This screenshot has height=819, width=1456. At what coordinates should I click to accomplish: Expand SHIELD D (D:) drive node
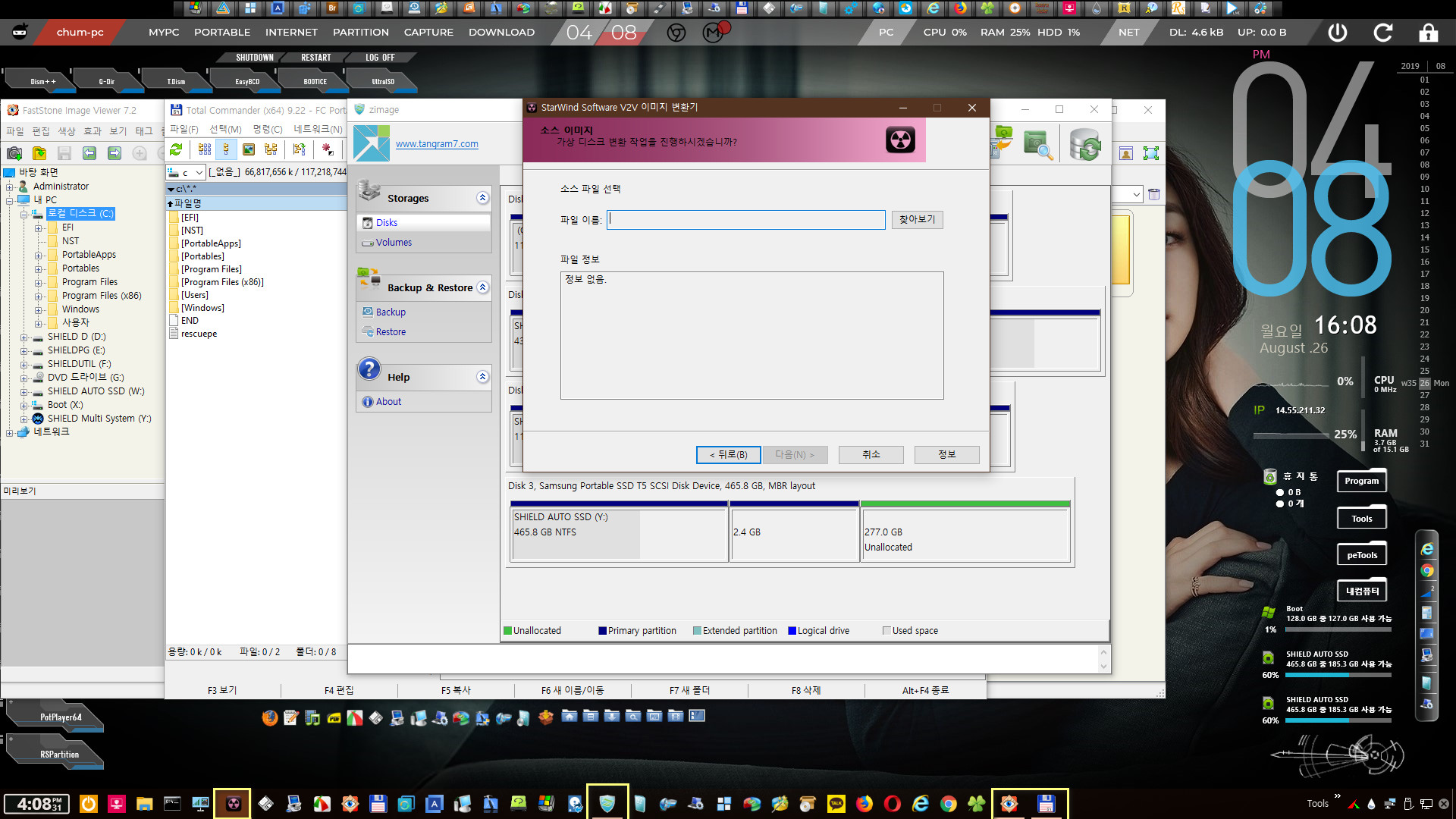[24, 337]
